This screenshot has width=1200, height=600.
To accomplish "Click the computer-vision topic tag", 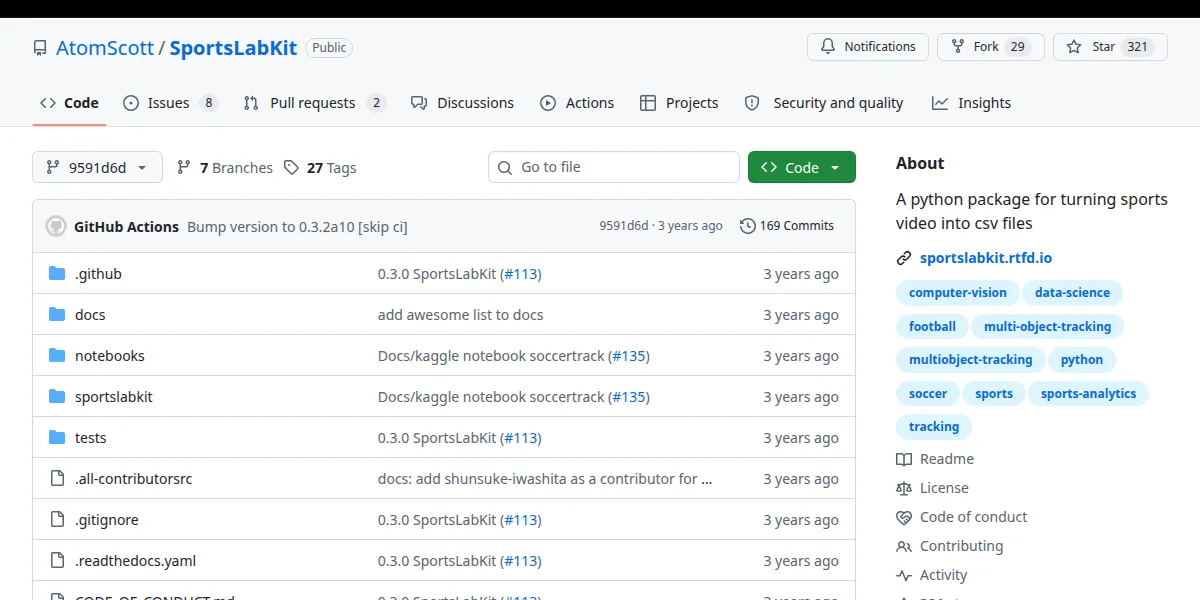I will click(958, 293).
